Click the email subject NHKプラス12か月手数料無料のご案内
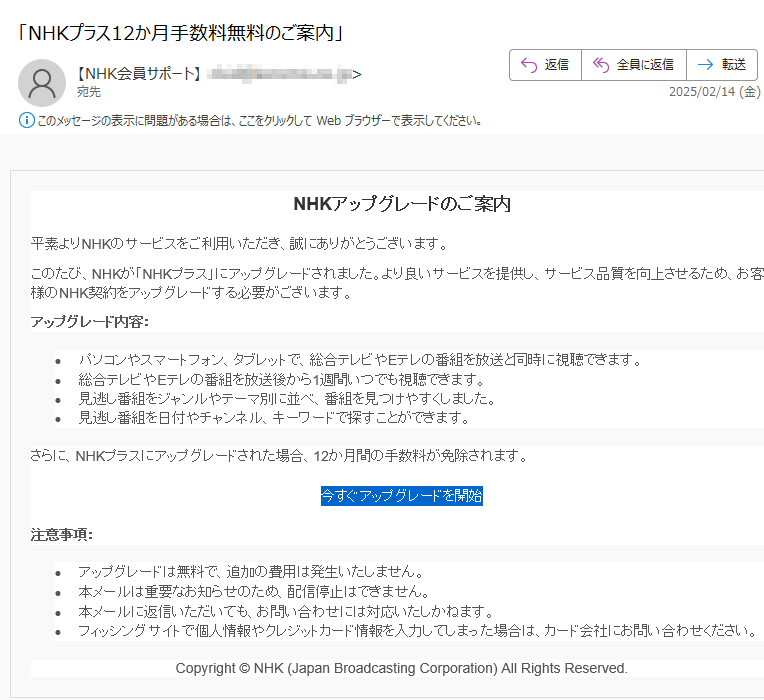 (181, 33)
